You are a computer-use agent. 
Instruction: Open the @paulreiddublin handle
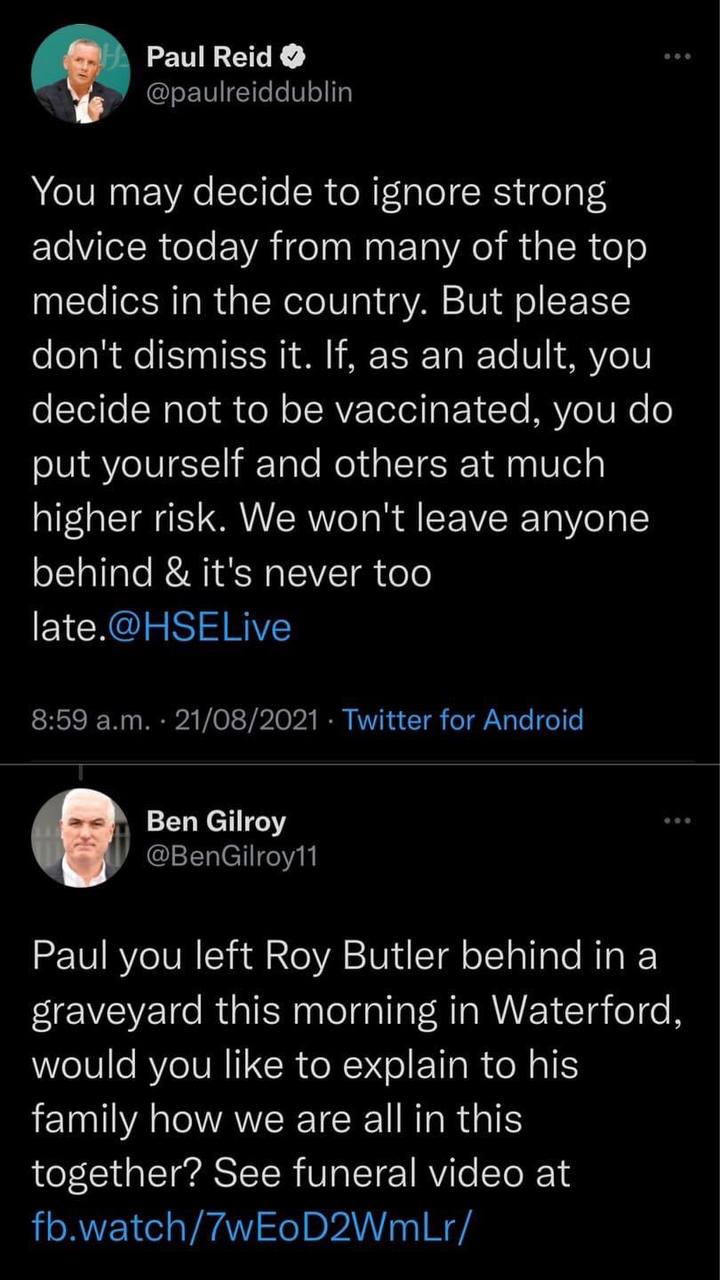249,92
